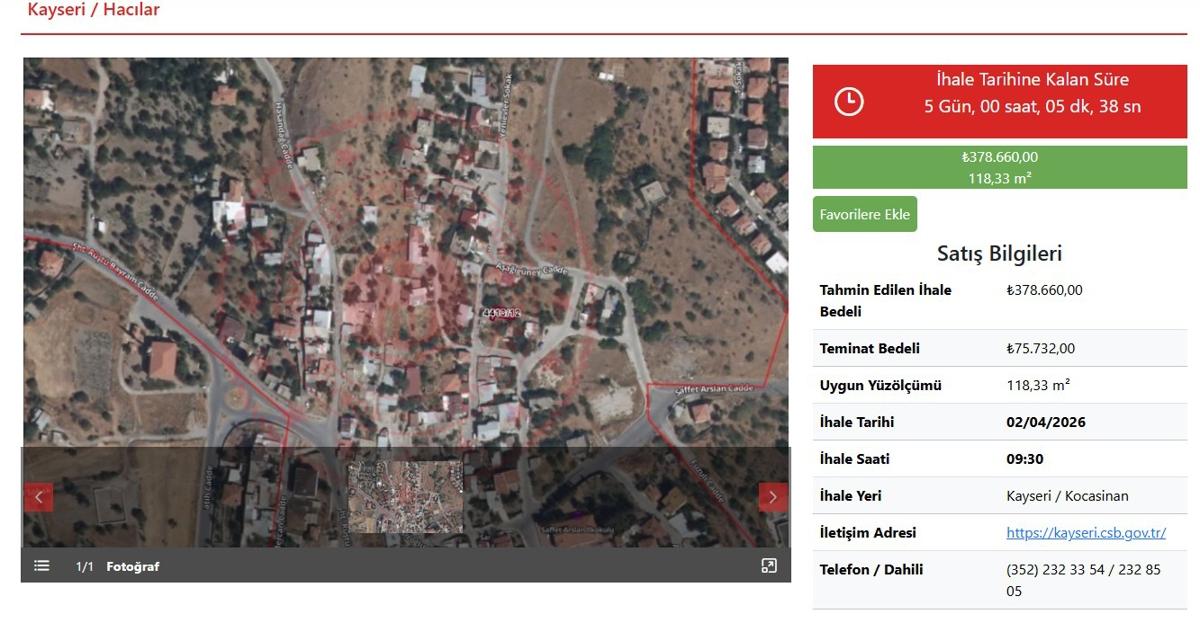Click the Teminat Bedeli value ₺75.732,00
1200x623 pixels.
coord(1040,349)
